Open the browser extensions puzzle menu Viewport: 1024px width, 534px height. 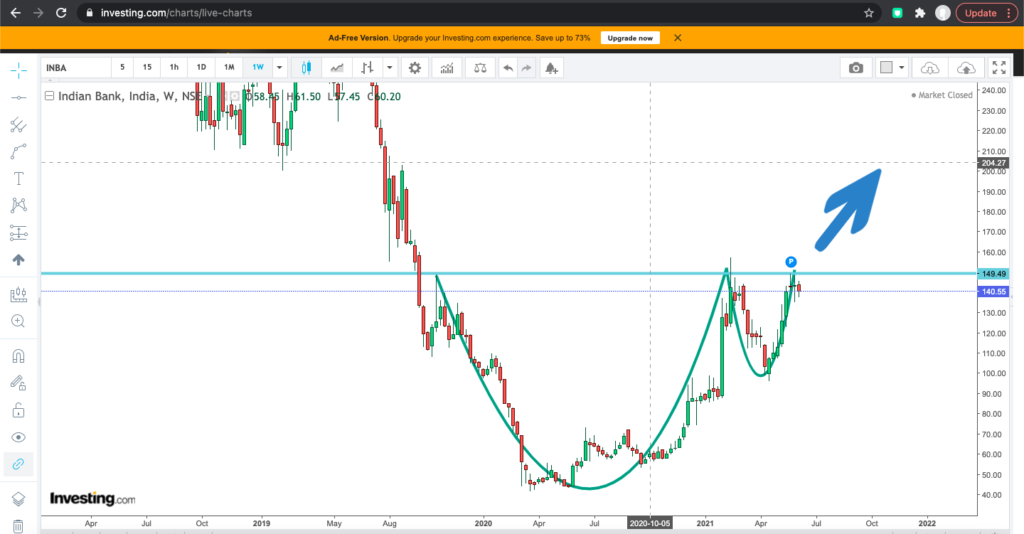click(920, 12)
